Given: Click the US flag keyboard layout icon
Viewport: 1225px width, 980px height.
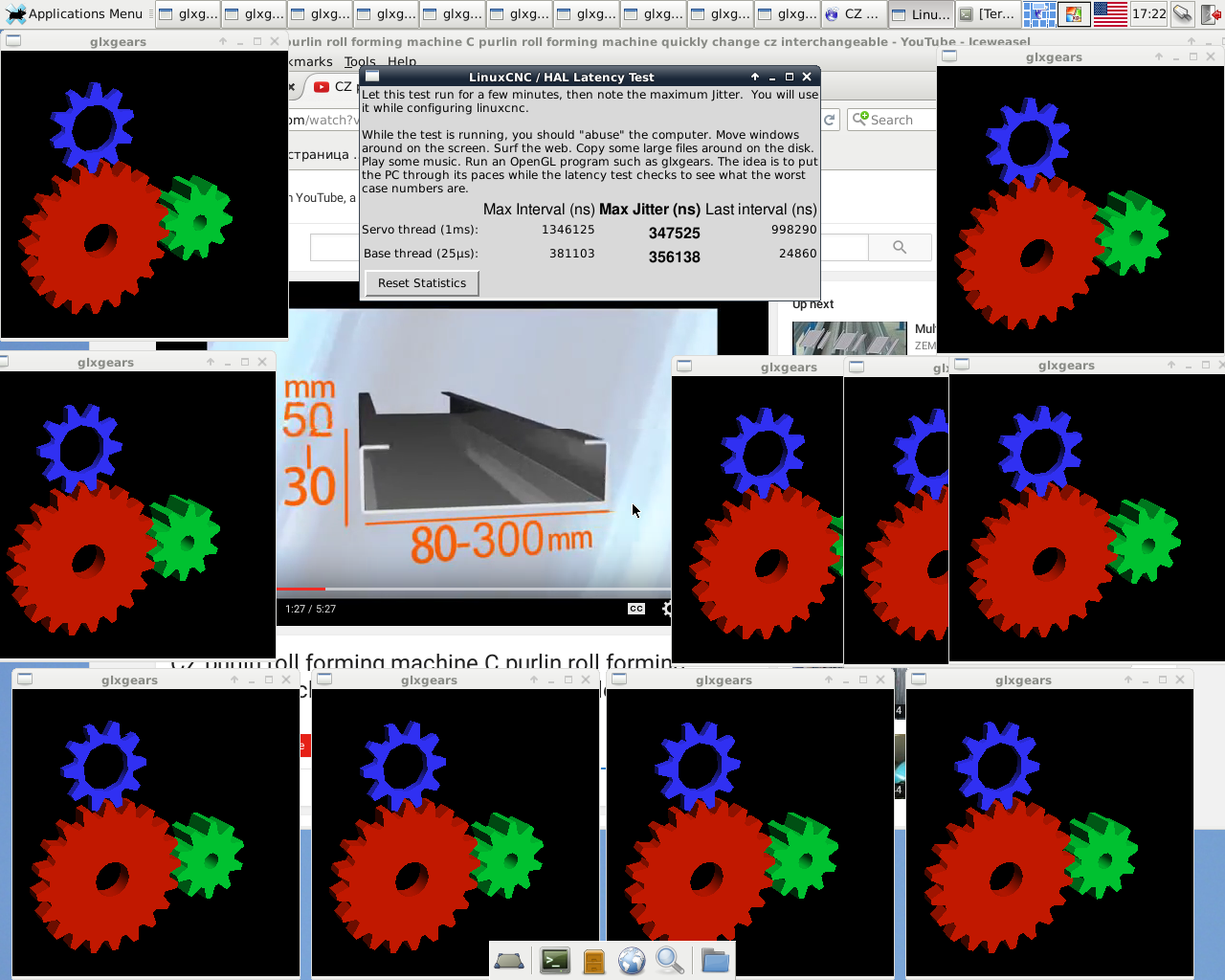Looking at the screenshot, I should coord(1110,13).
